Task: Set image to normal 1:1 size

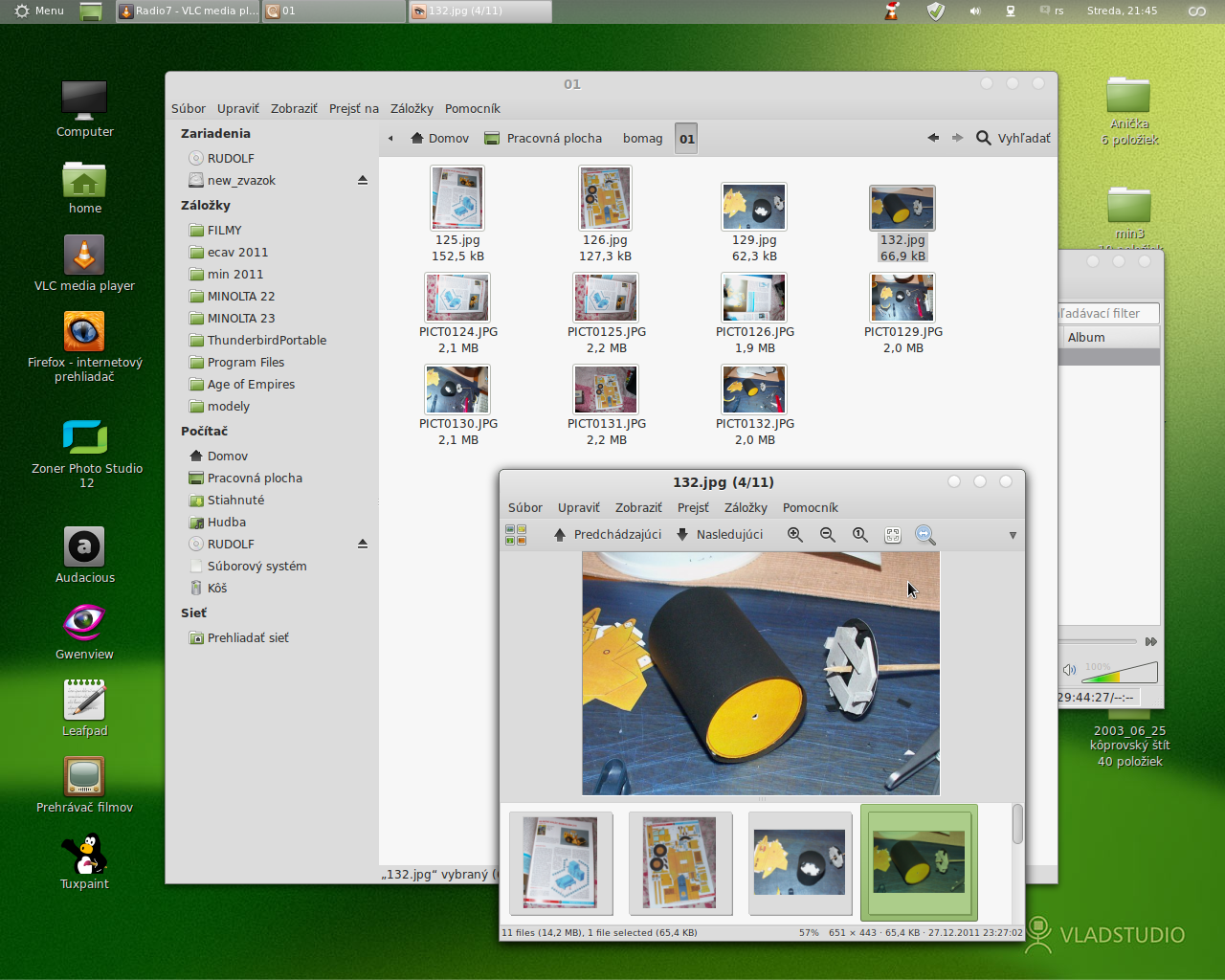Action: [860, 535]
